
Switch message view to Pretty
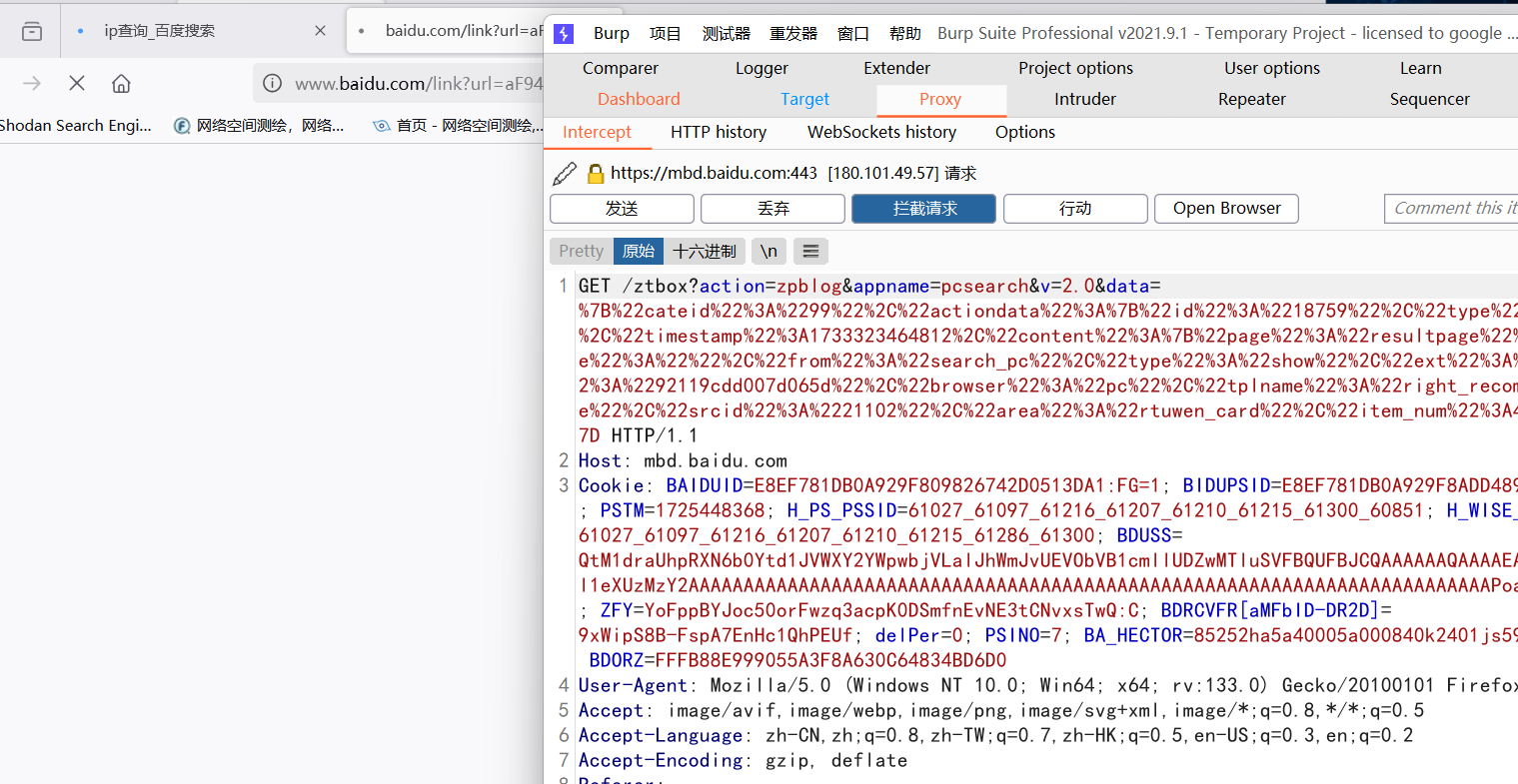tap(582, 252)
